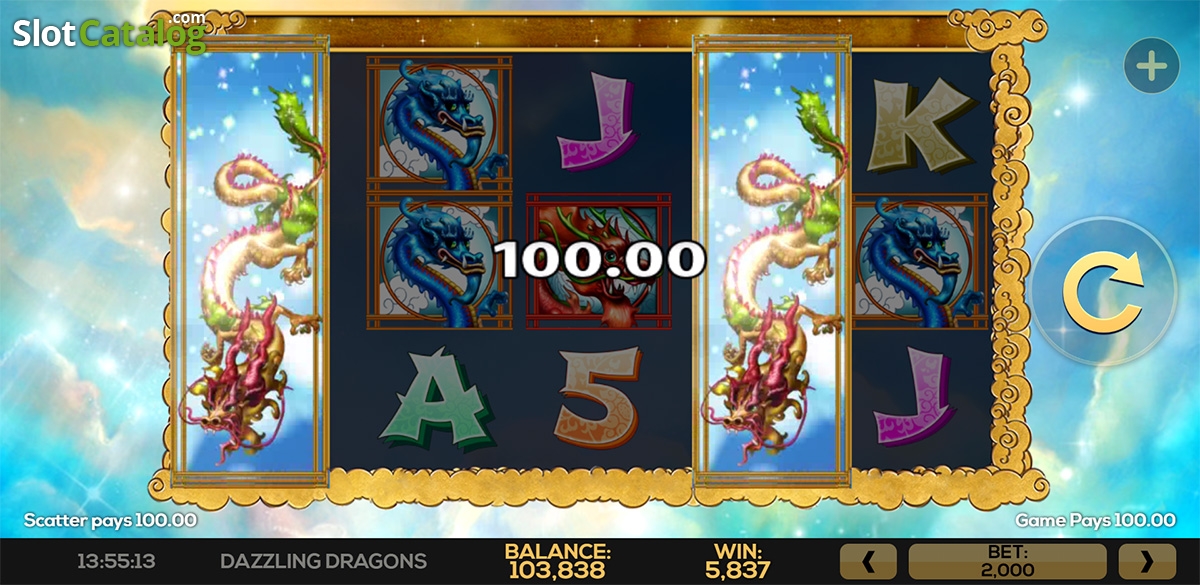The height and width of the screenshot is (585, 1200).
Task: Open the plus menu button
Action: tap(1152, 67)
